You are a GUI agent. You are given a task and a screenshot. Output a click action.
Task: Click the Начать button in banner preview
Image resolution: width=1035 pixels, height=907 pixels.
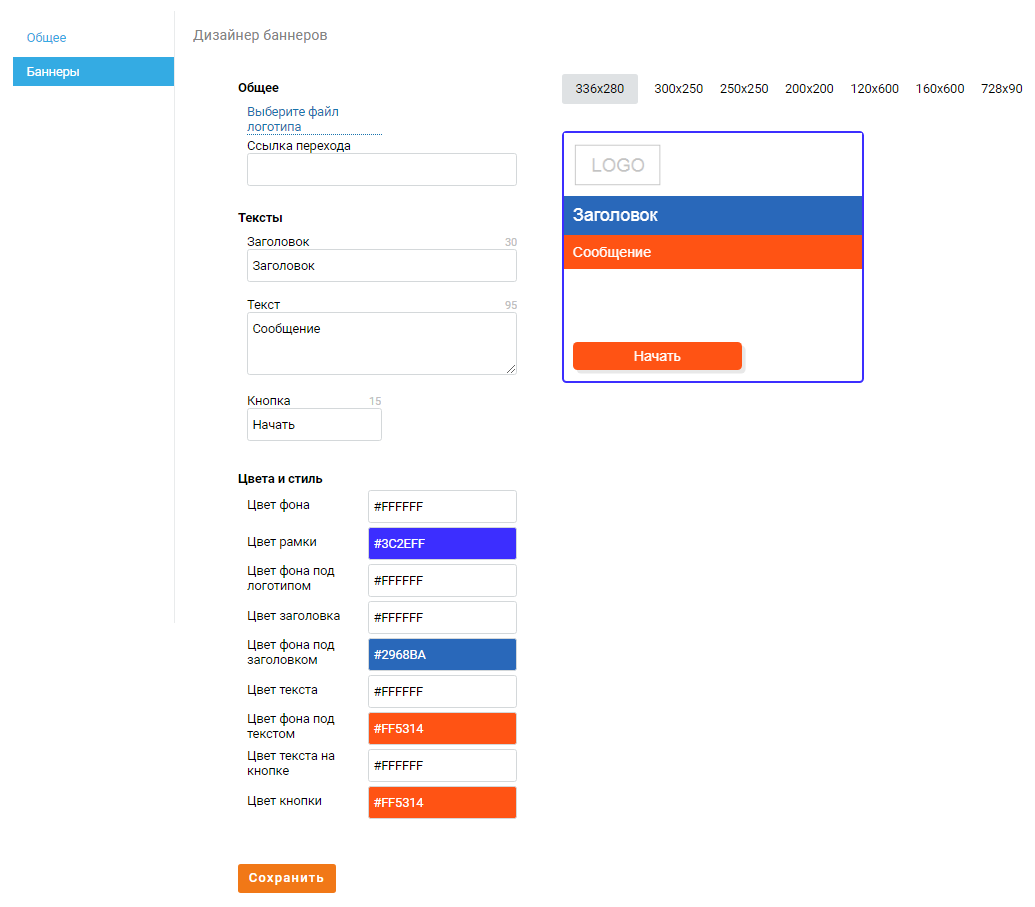click(657, 356)
